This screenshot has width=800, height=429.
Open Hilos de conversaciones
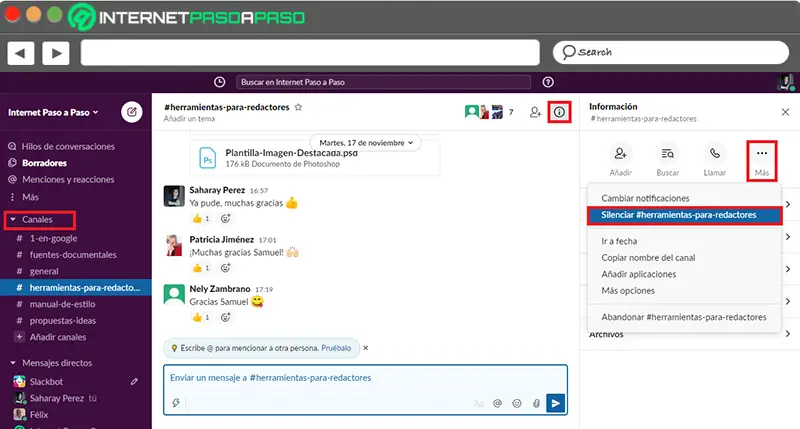pyautogui.click(x=68, y=146)
